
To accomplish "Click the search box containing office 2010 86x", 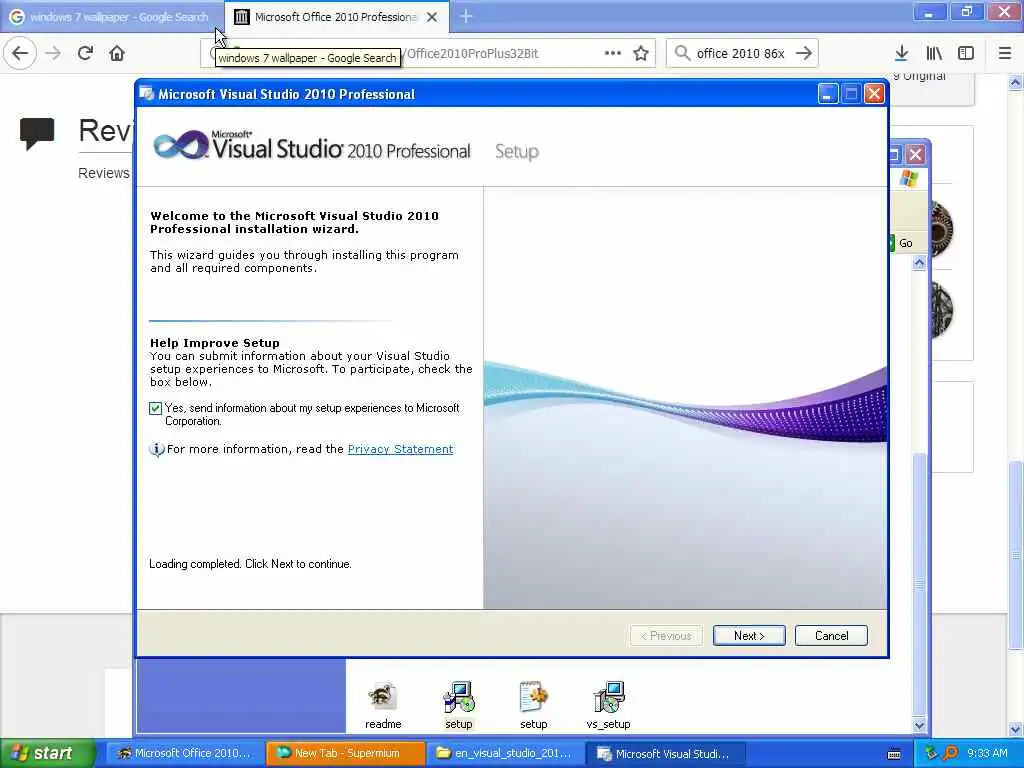I will [741, 53].
